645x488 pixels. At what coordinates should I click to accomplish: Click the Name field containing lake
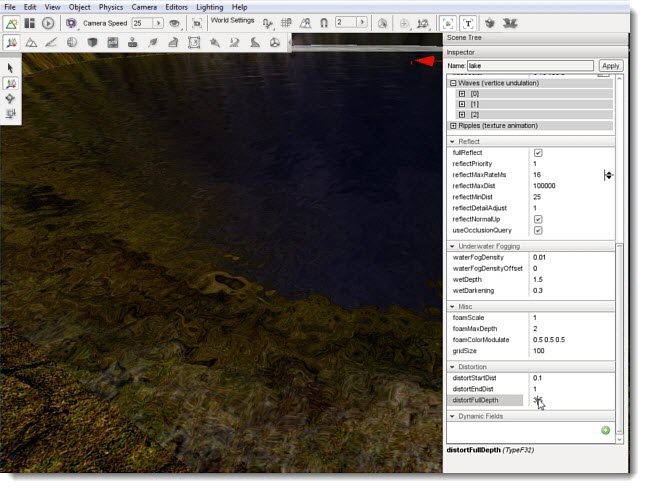(x=530, y=66)
